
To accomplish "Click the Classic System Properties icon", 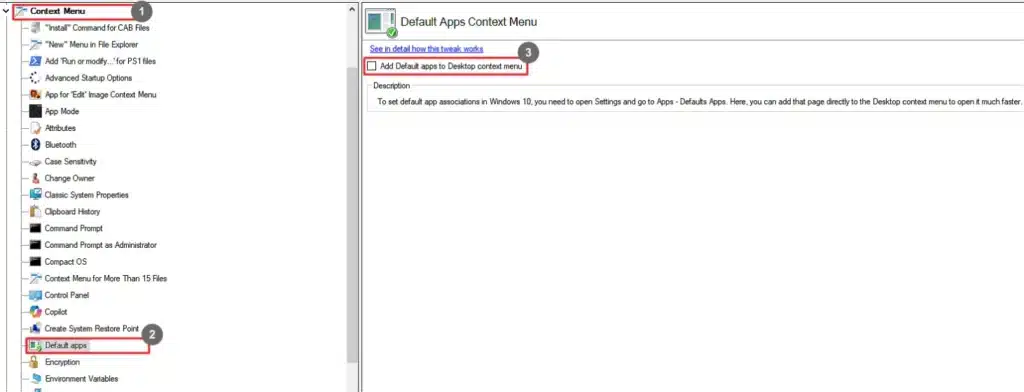I will point(35,195).
